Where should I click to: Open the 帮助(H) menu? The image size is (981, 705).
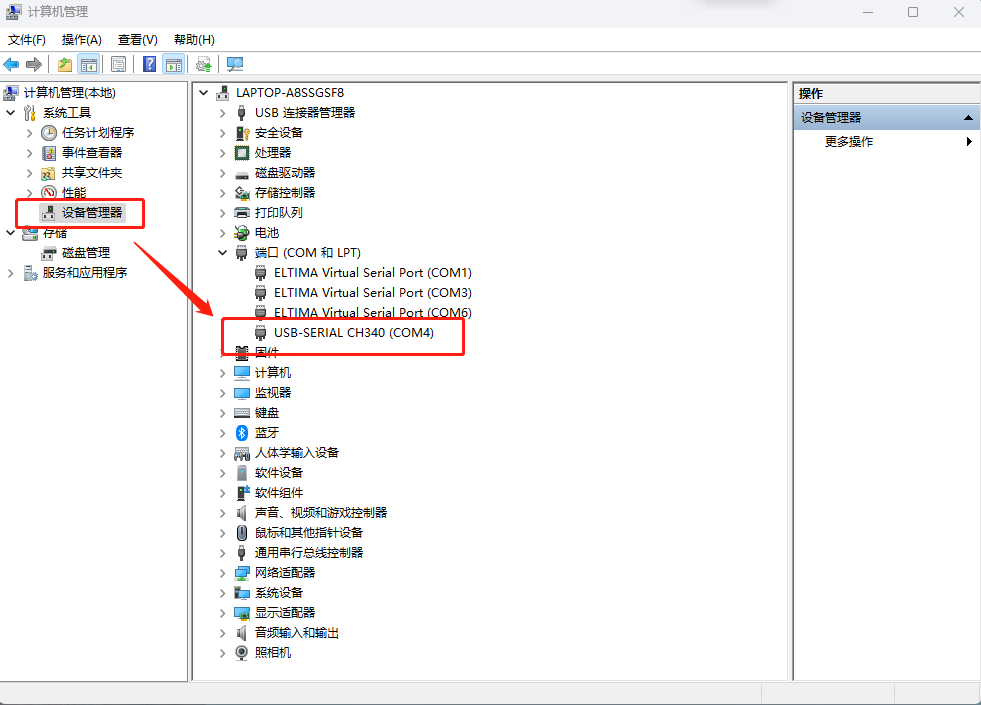click(194, 40)
